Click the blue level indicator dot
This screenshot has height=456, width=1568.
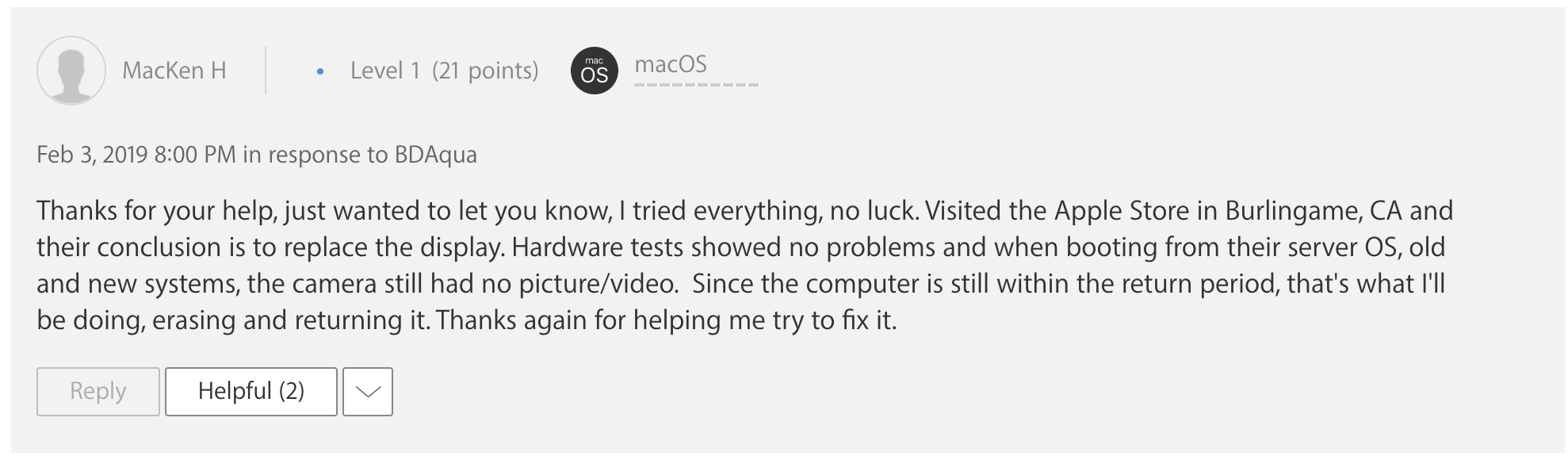click(320, 71)
